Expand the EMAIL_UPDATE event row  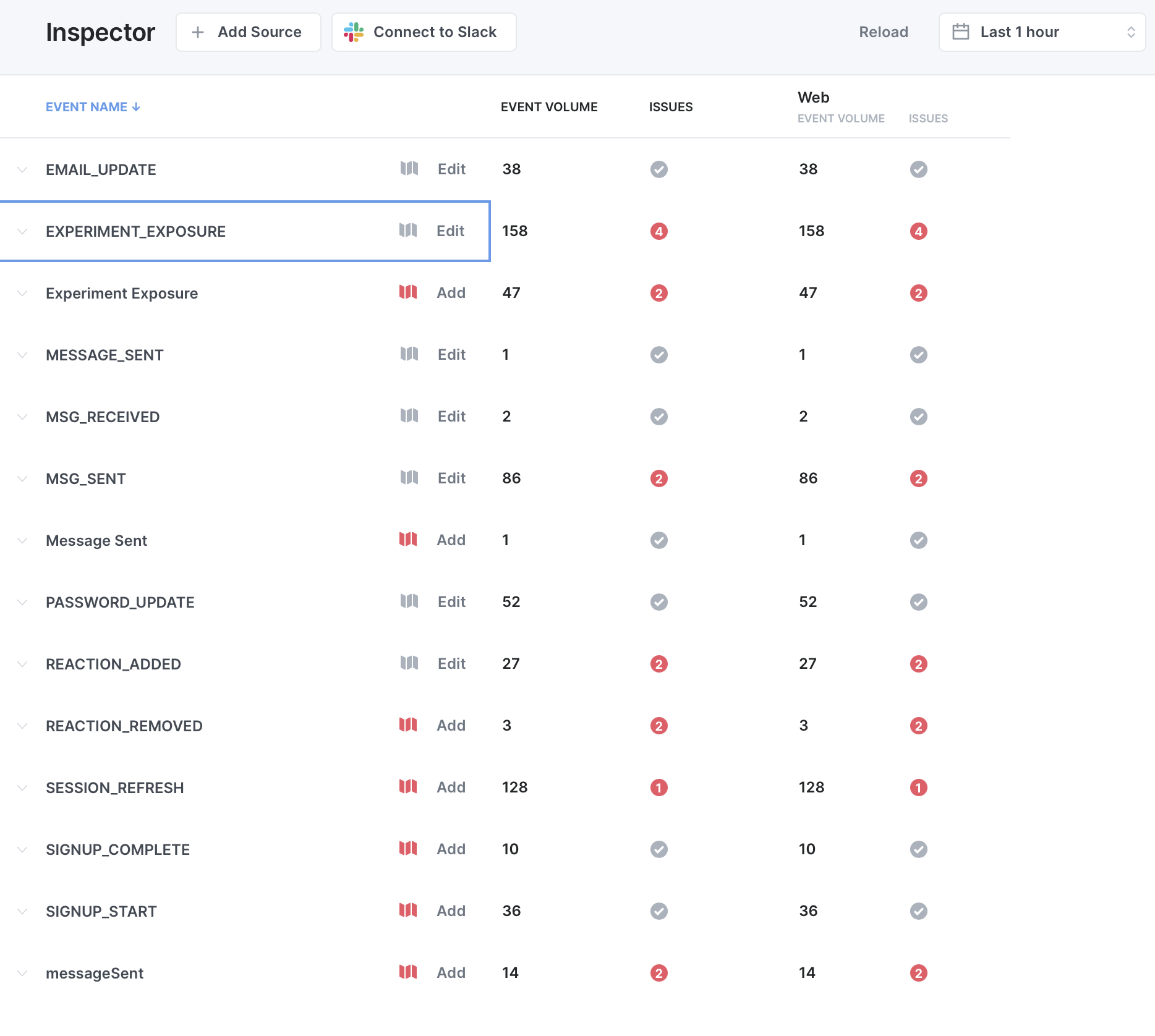(x=22, y=169)
